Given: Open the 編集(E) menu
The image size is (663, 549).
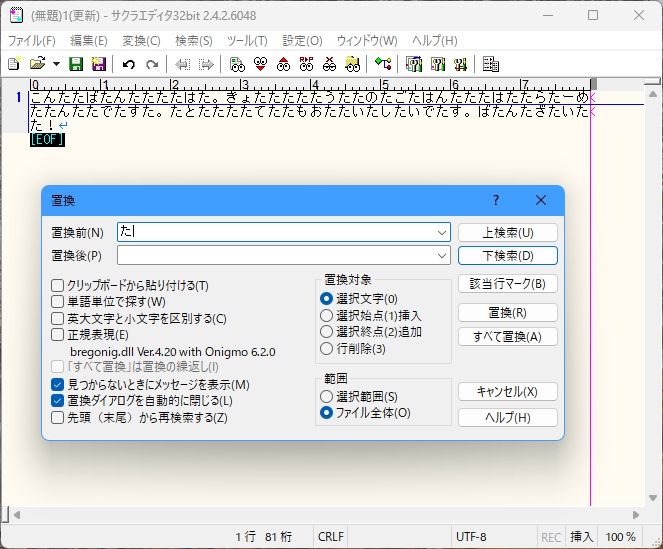Looking at the screenshot, I should tap(88, 41).
